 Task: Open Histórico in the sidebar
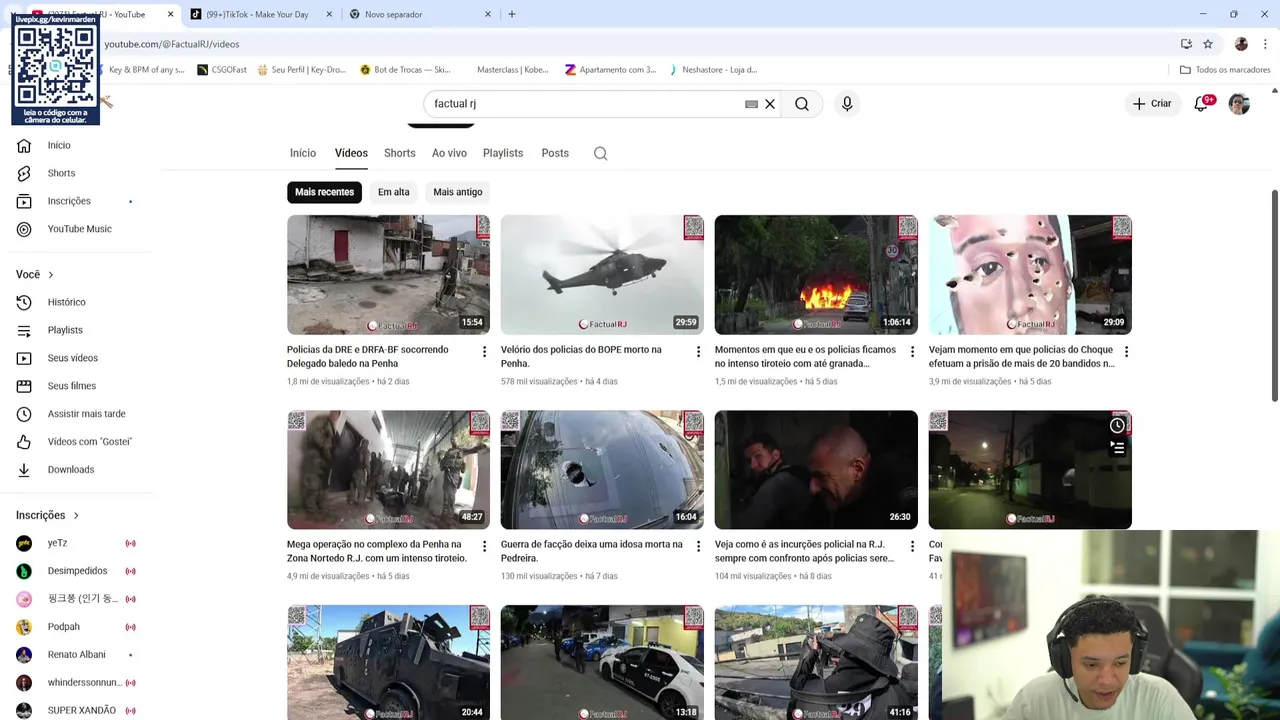point(66,302)
